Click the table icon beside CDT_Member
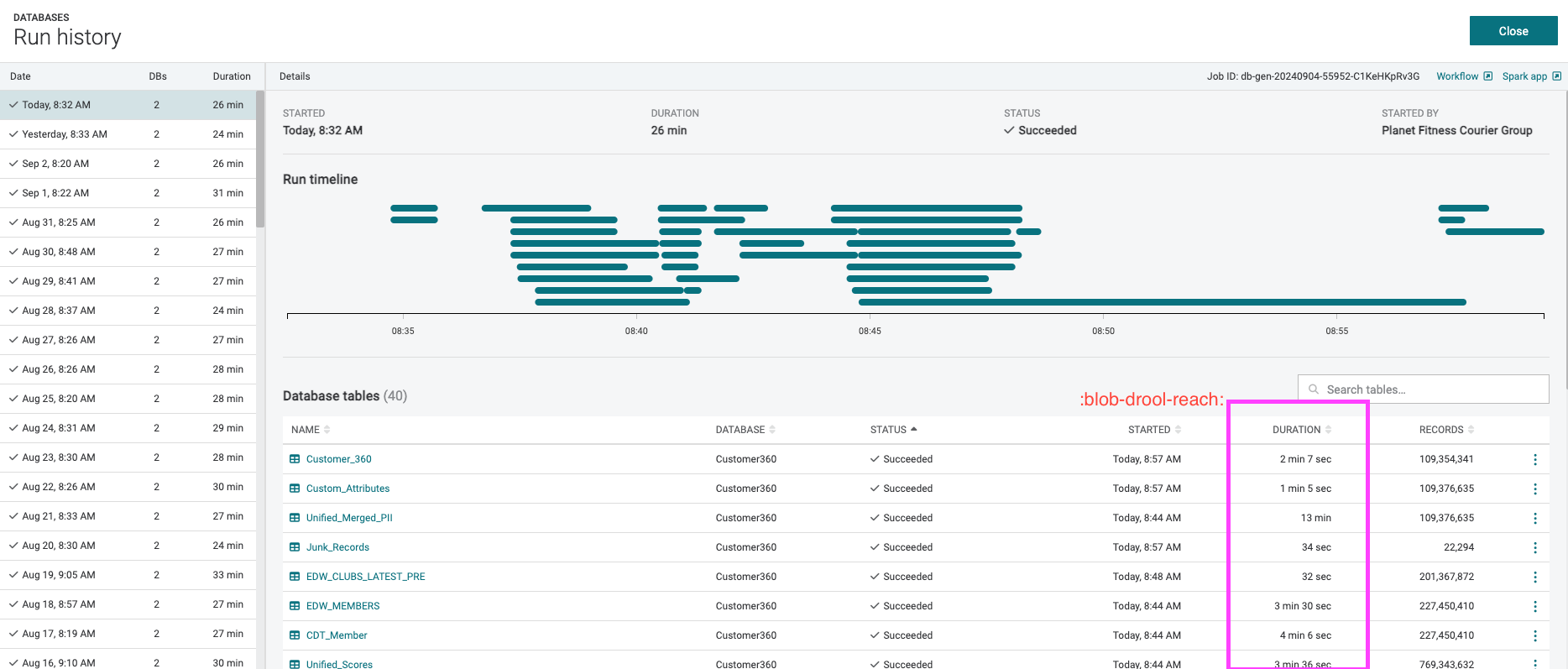 tap(295, 635)
